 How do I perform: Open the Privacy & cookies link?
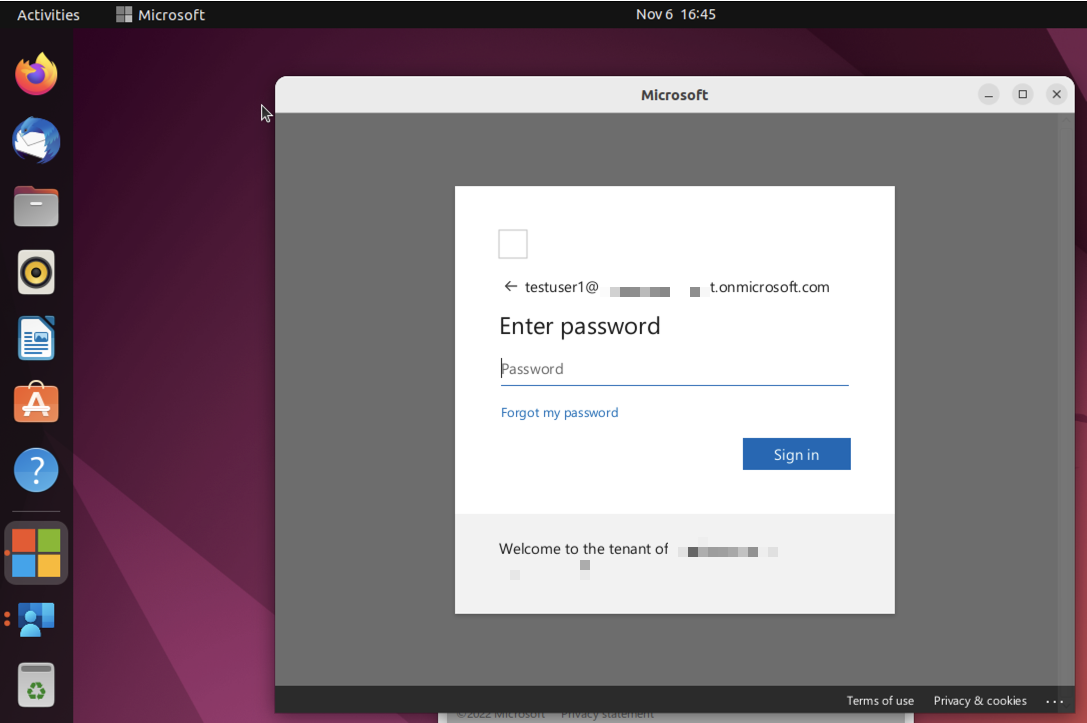(x=980, y=700)
